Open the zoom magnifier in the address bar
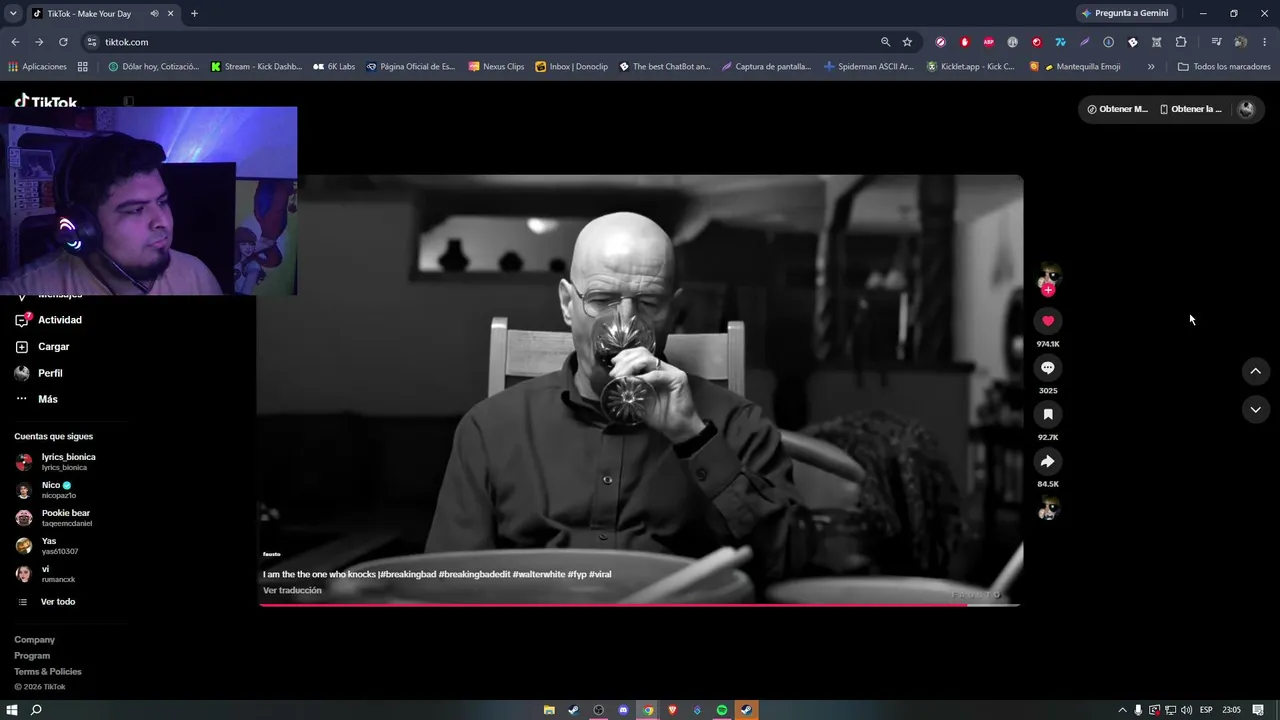 (x=885, y=42)
